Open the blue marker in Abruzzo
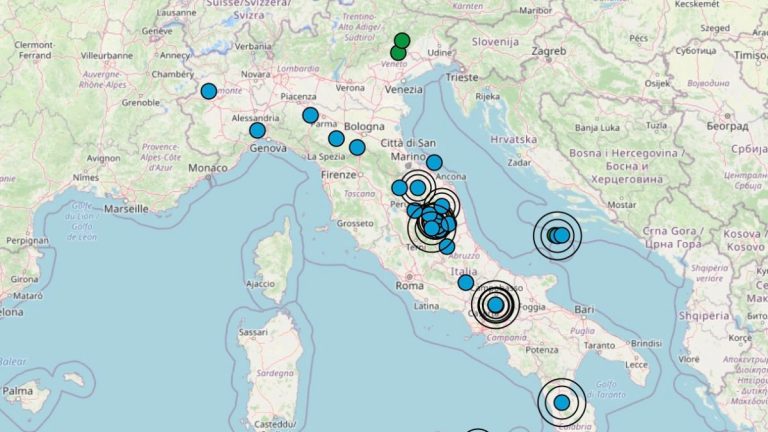This screenshot has width=768, height=432. tap(446, 247)
